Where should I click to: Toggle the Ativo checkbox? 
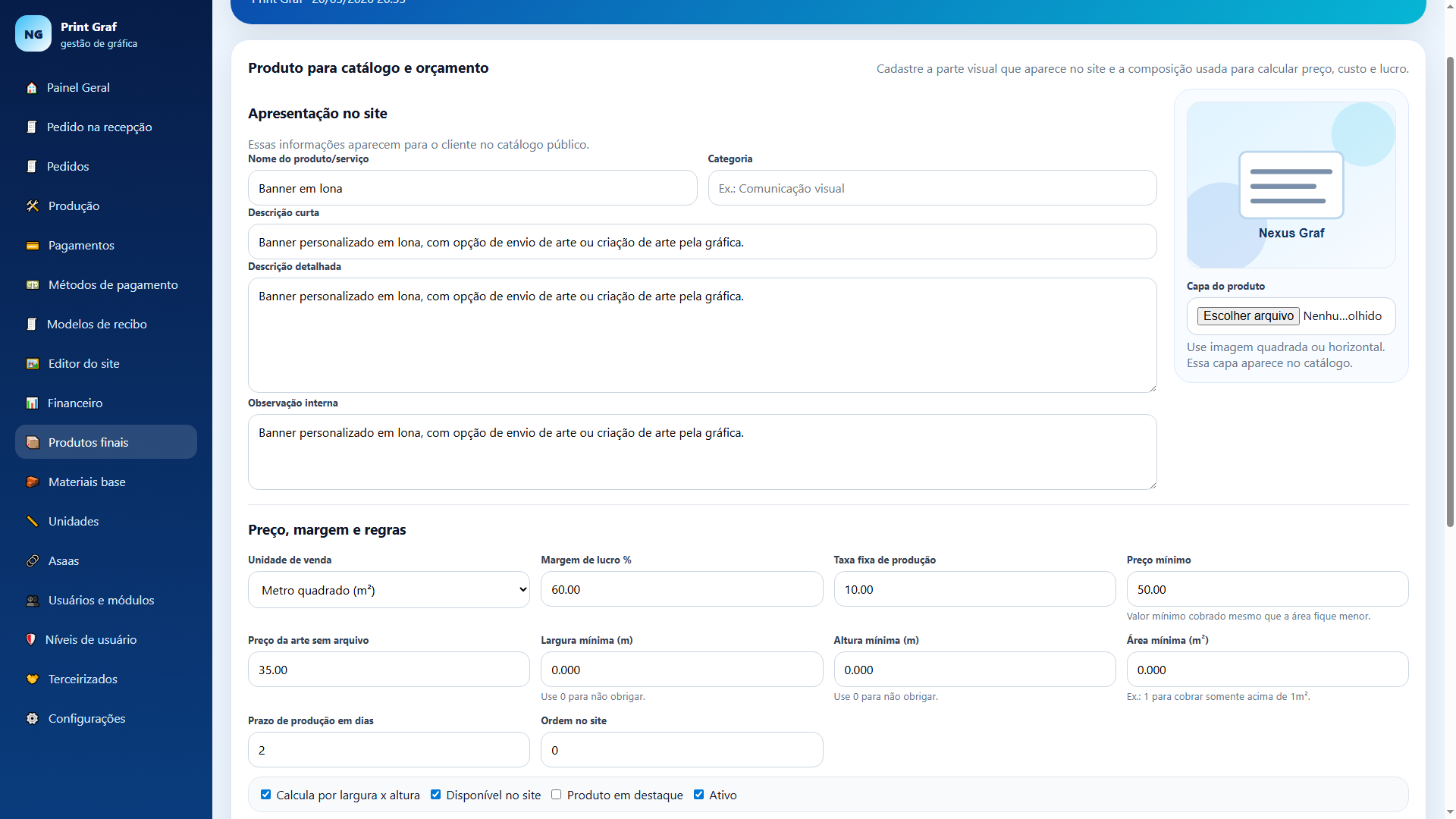[x=698, y=795]
